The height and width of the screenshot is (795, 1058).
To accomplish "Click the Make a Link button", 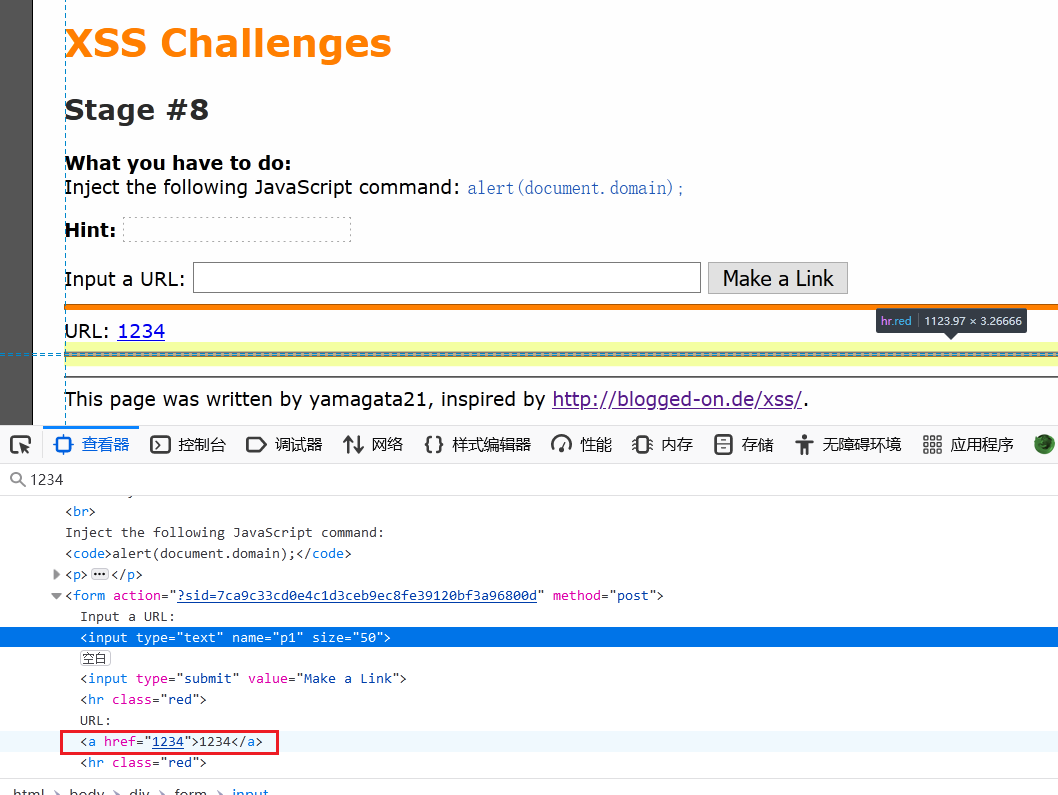I will point(777,277).
